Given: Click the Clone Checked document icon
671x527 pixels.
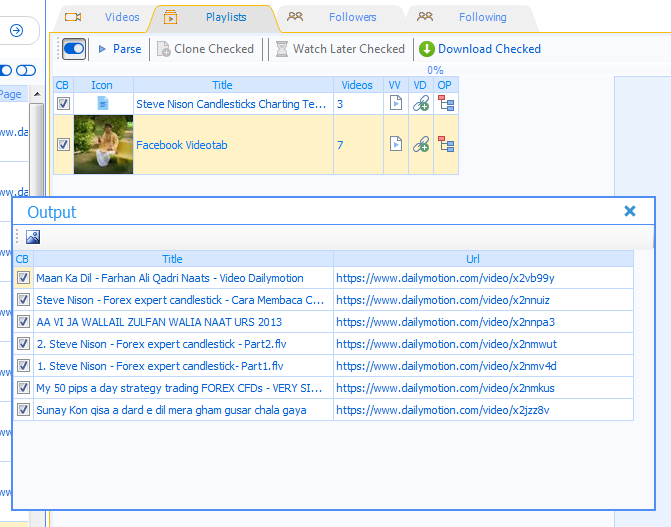Looking at the screenshot, I should [163, 49].
